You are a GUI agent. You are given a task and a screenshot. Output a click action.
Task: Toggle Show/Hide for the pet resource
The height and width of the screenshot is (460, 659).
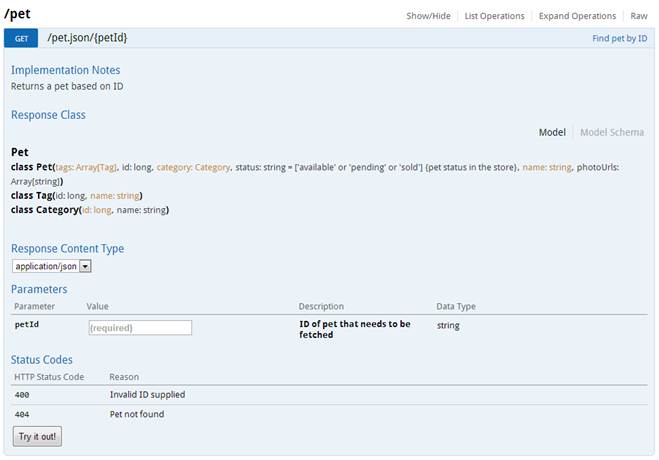(x=430, y=16)
